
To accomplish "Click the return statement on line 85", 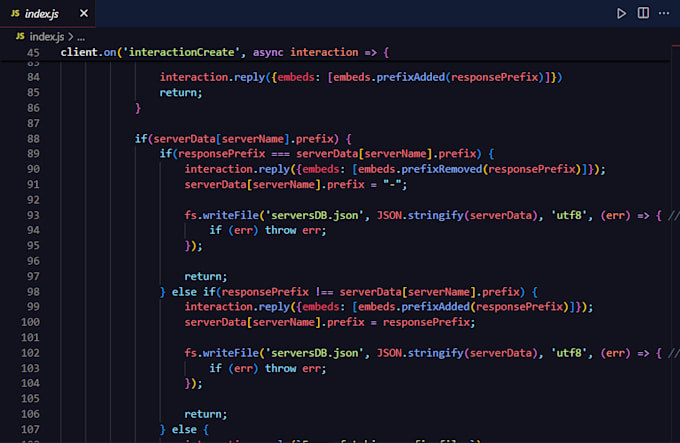I will click(181, 93).
